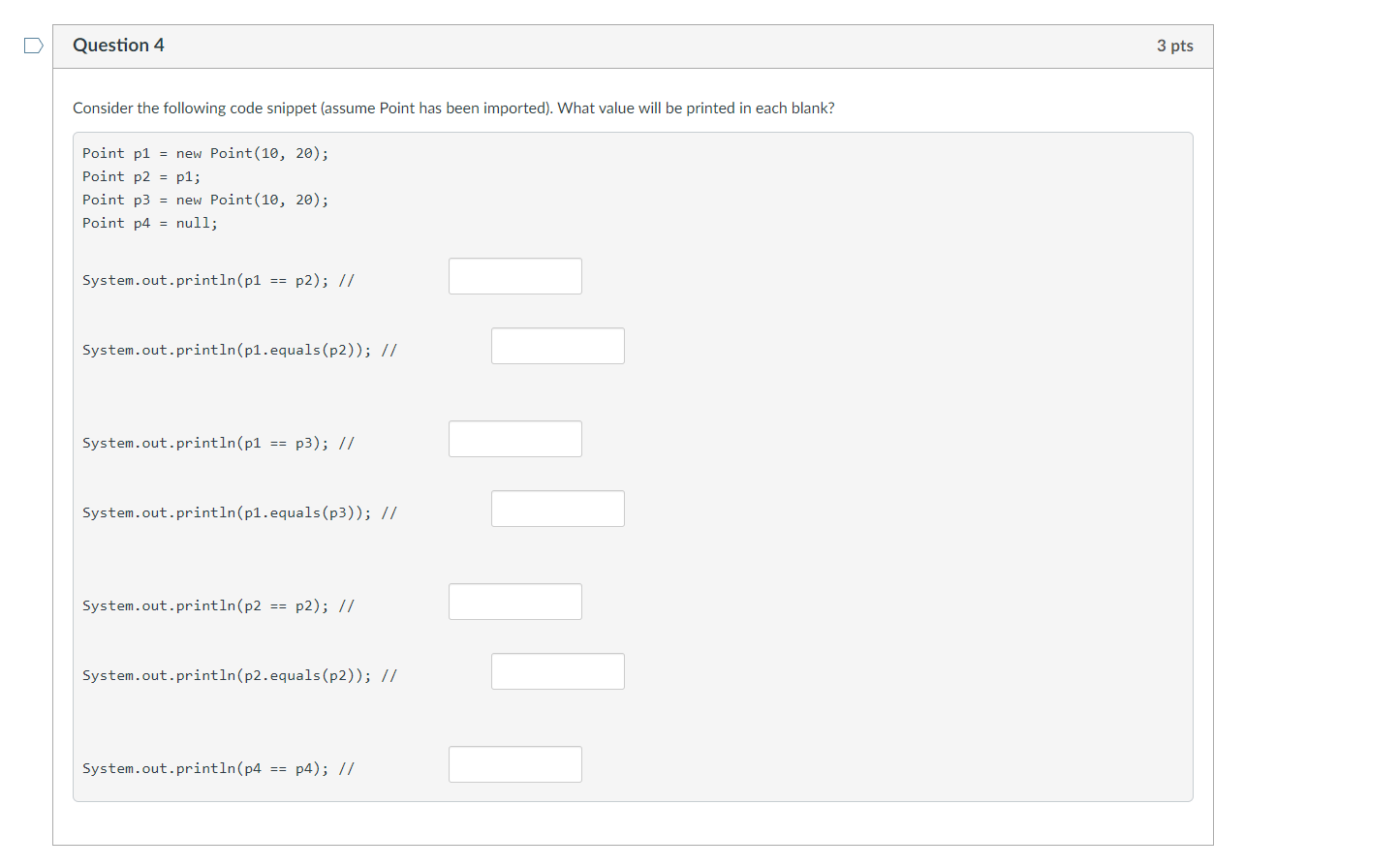
Task: Click the println(p2.equals(p2)) statement
Action: (x=239, y=675)
